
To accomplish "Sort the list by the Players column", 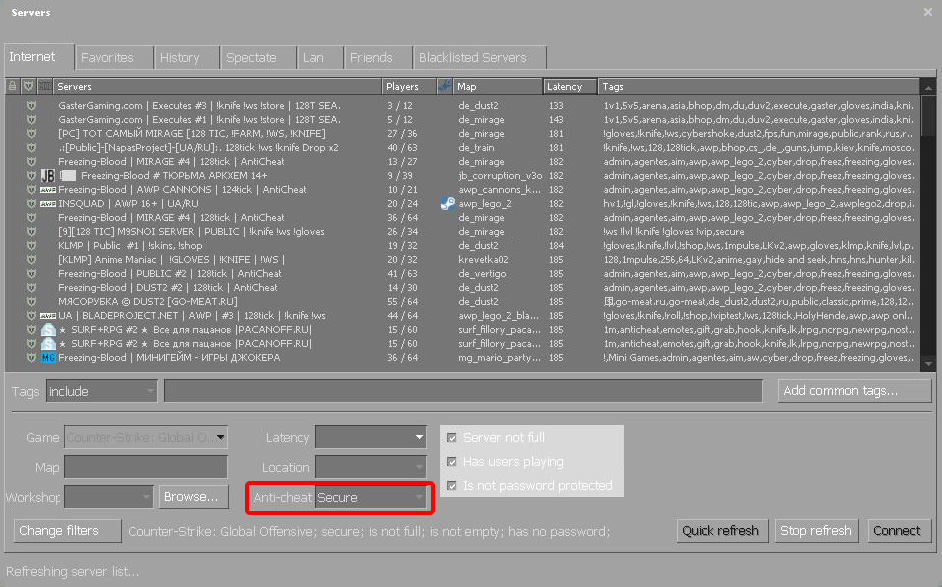I will 409,87.
